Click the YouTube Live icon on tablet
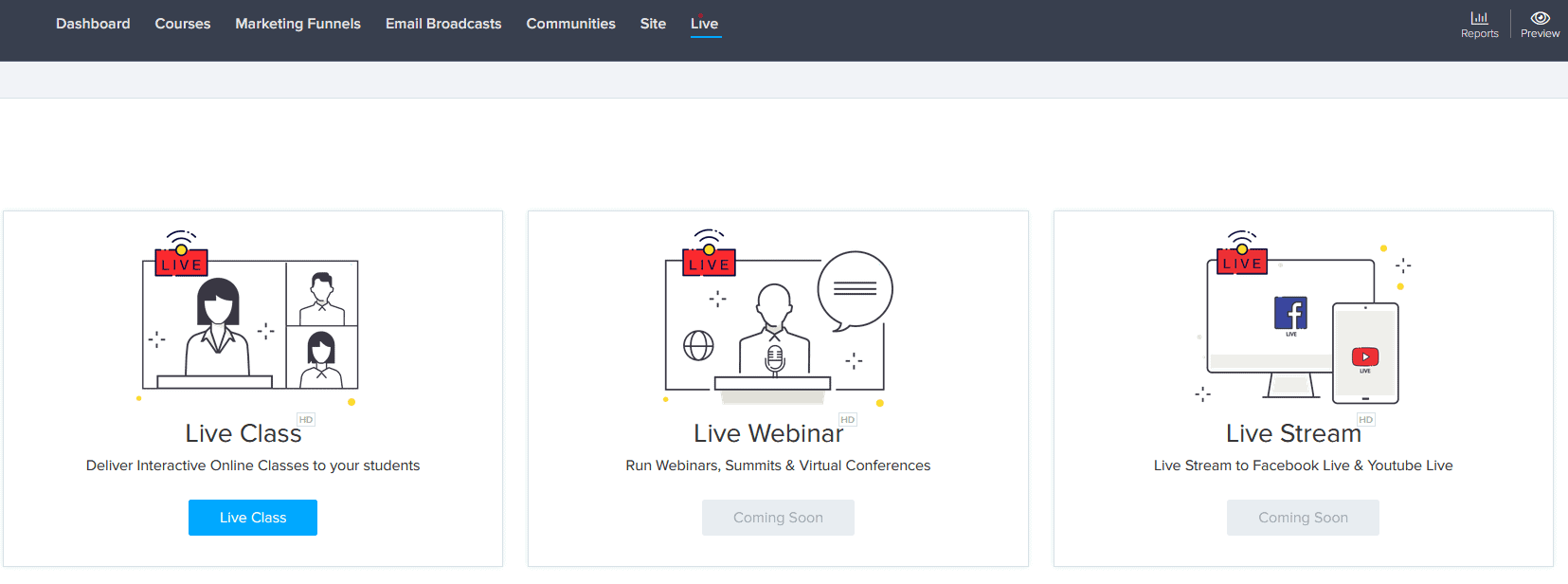 pyautogui.click(x=1364, y=357)
